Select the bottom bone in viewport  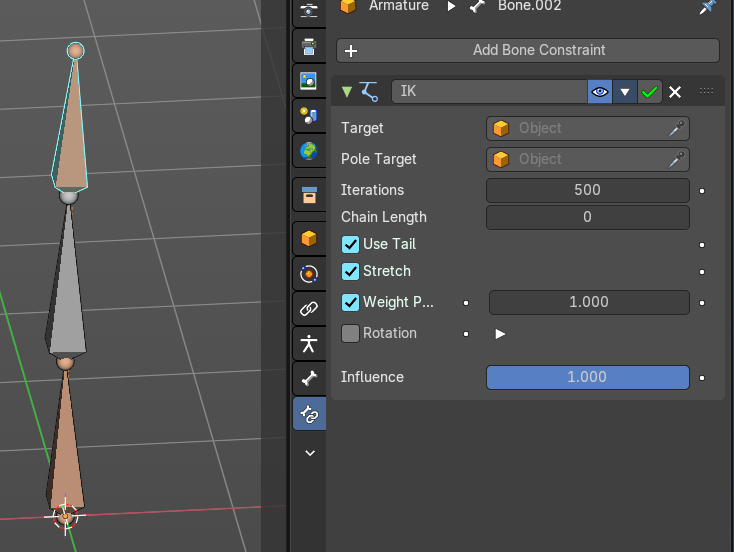pyautogui.click(x=66, y=449)
